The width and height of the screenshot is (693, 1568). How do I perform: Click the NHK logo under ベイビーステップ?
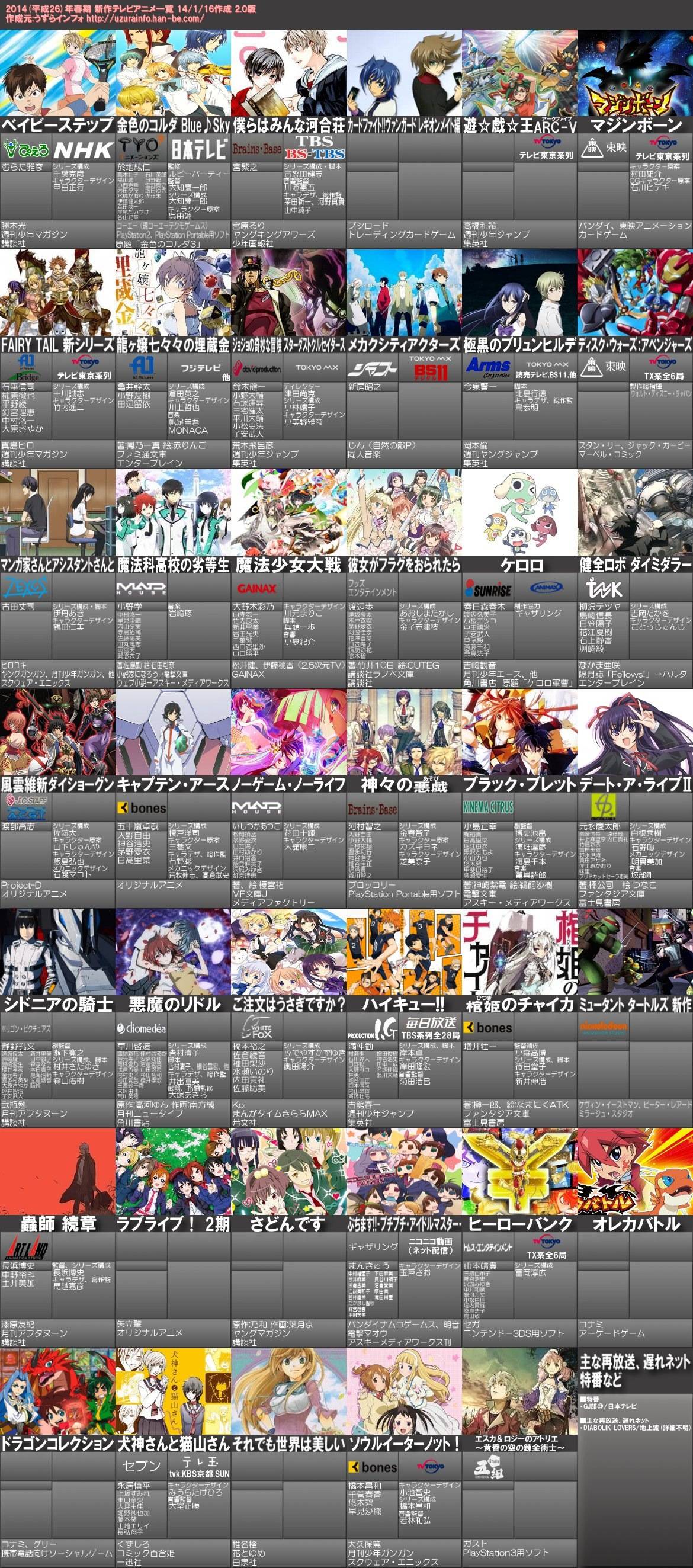coord(83,149)
